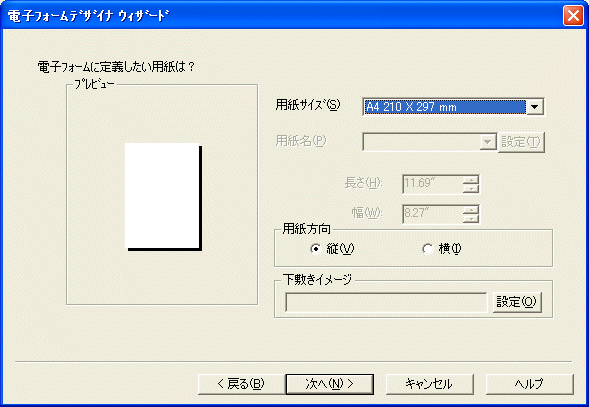589x407 pixels.
Task: Open the 用紙サイズ dropdown arrow
Action: [534, 107]
